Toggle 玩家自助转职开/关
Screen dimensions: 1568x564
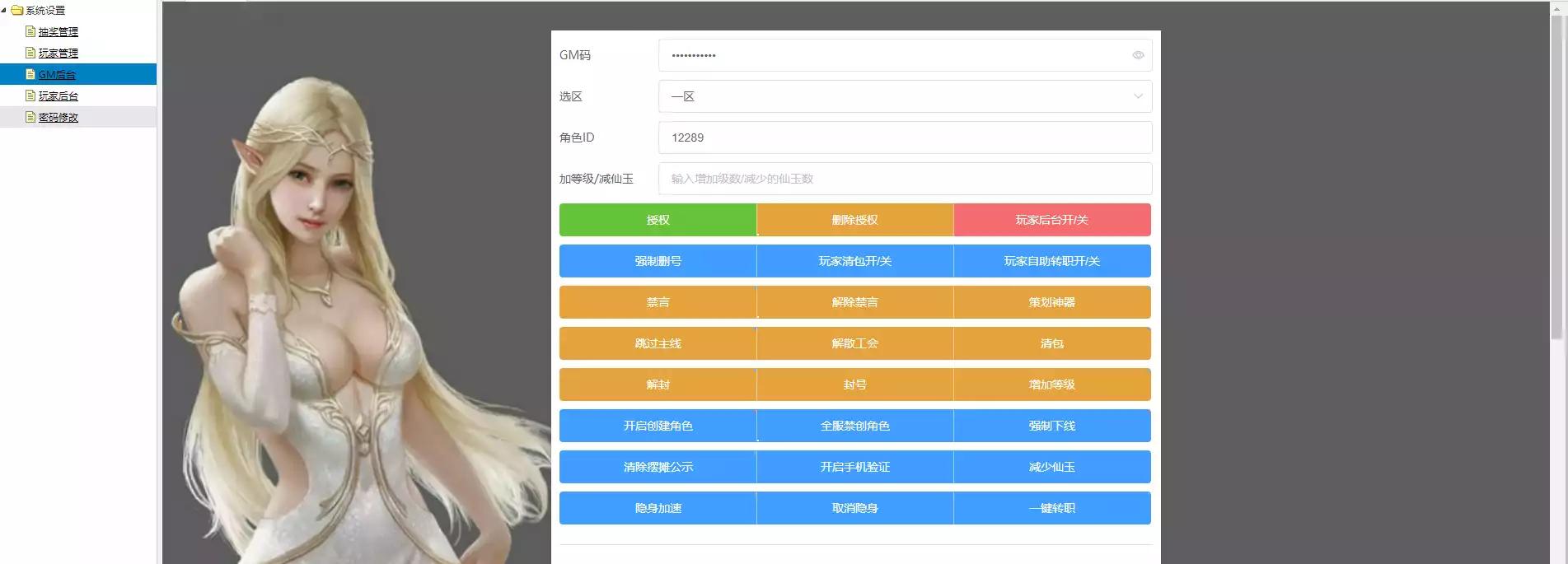coord(1052,261)
